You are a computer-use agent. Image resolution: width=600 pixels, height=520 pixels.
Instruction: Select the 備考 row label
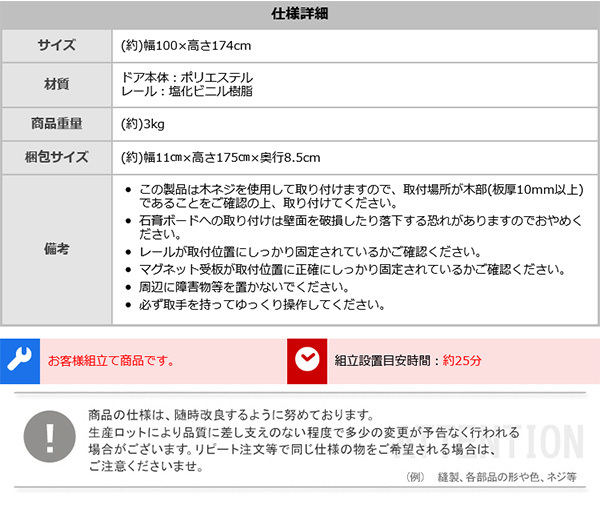pyautogui.click(x=57, y=249)
